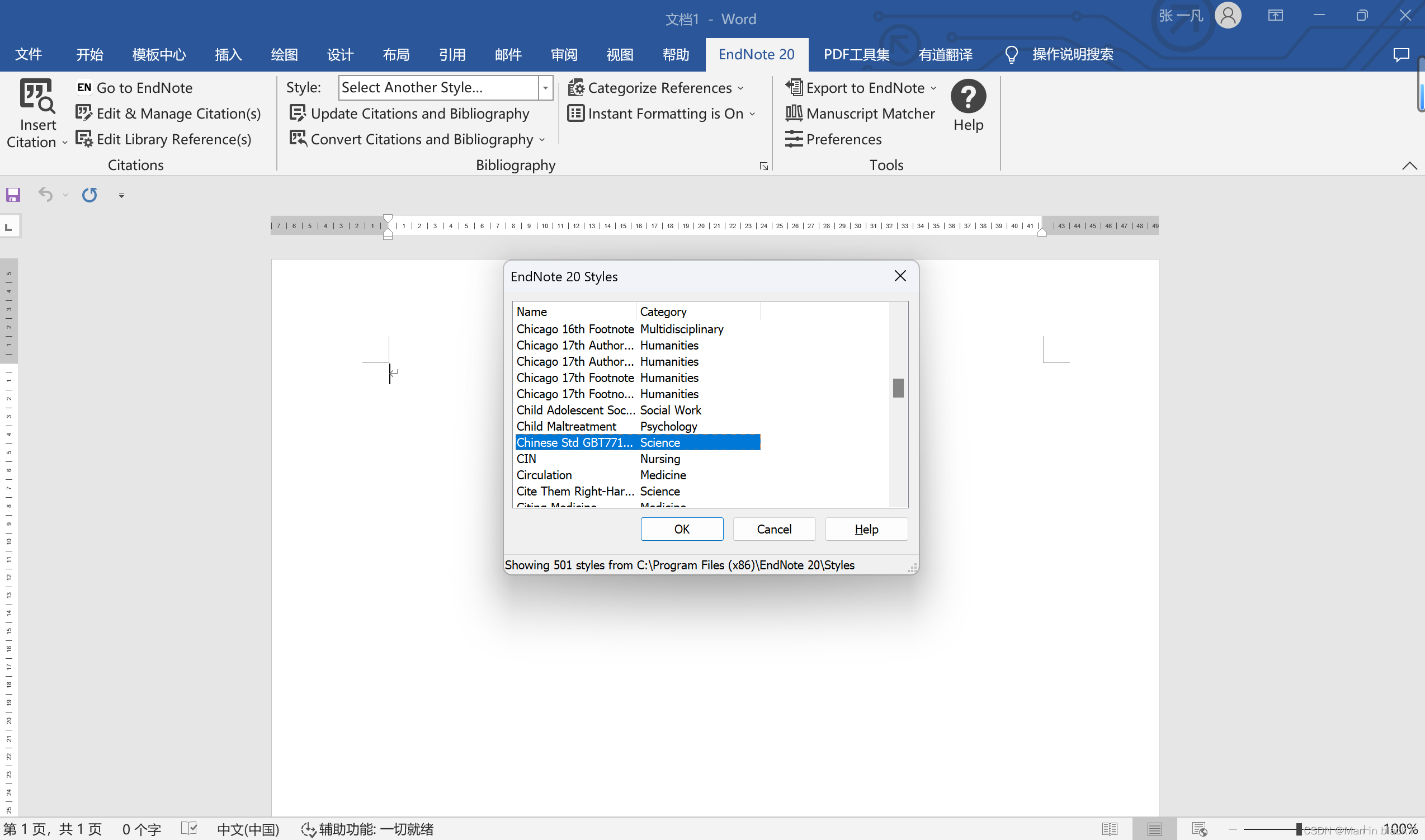This screenshot has width=1425, height=840.
Task: Sort by Name column header
Action: (x=575, y=312)
